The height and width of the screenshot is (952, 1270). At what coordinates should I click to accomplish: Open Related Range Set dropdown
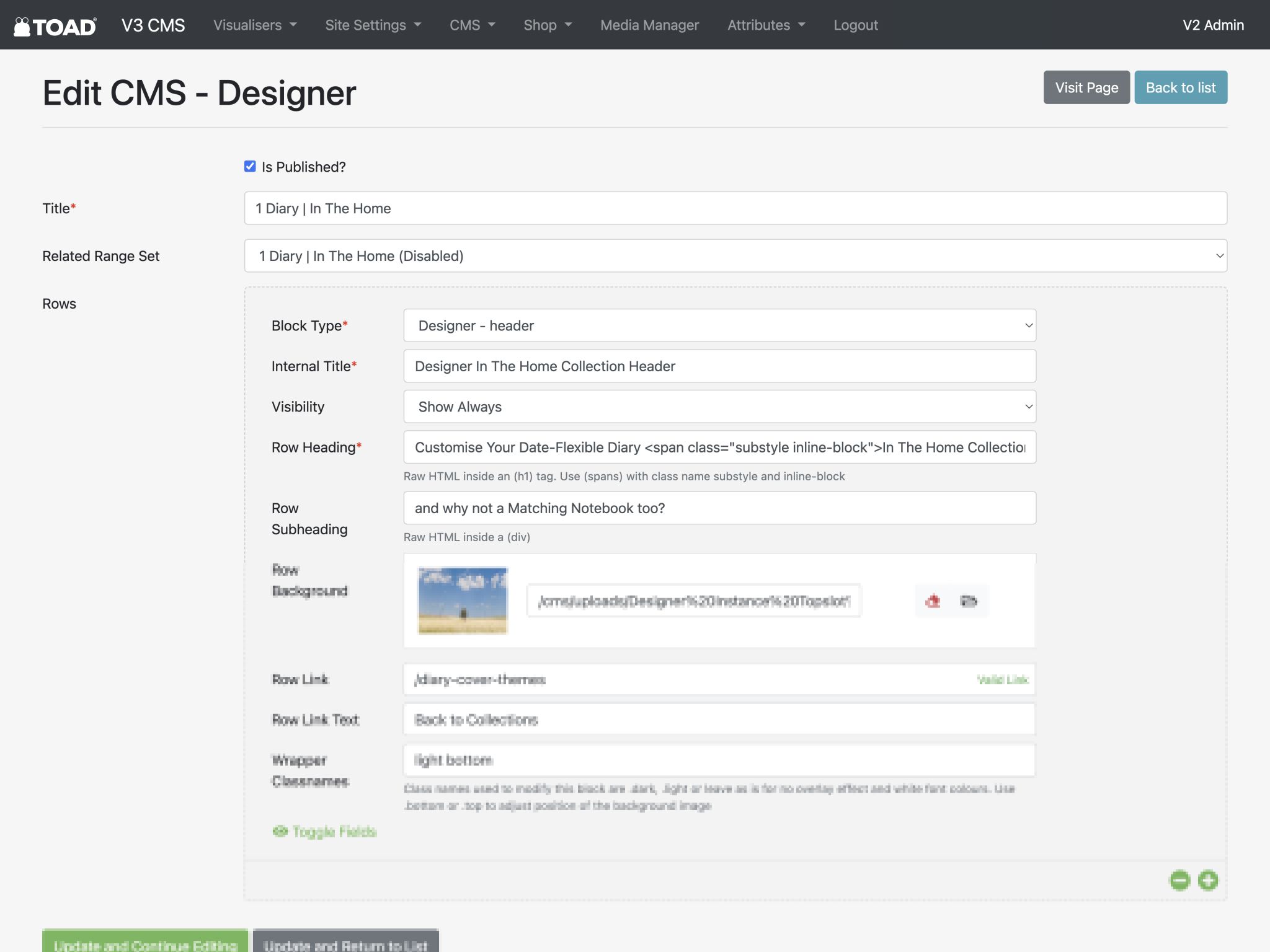click(x=735, y=256)
